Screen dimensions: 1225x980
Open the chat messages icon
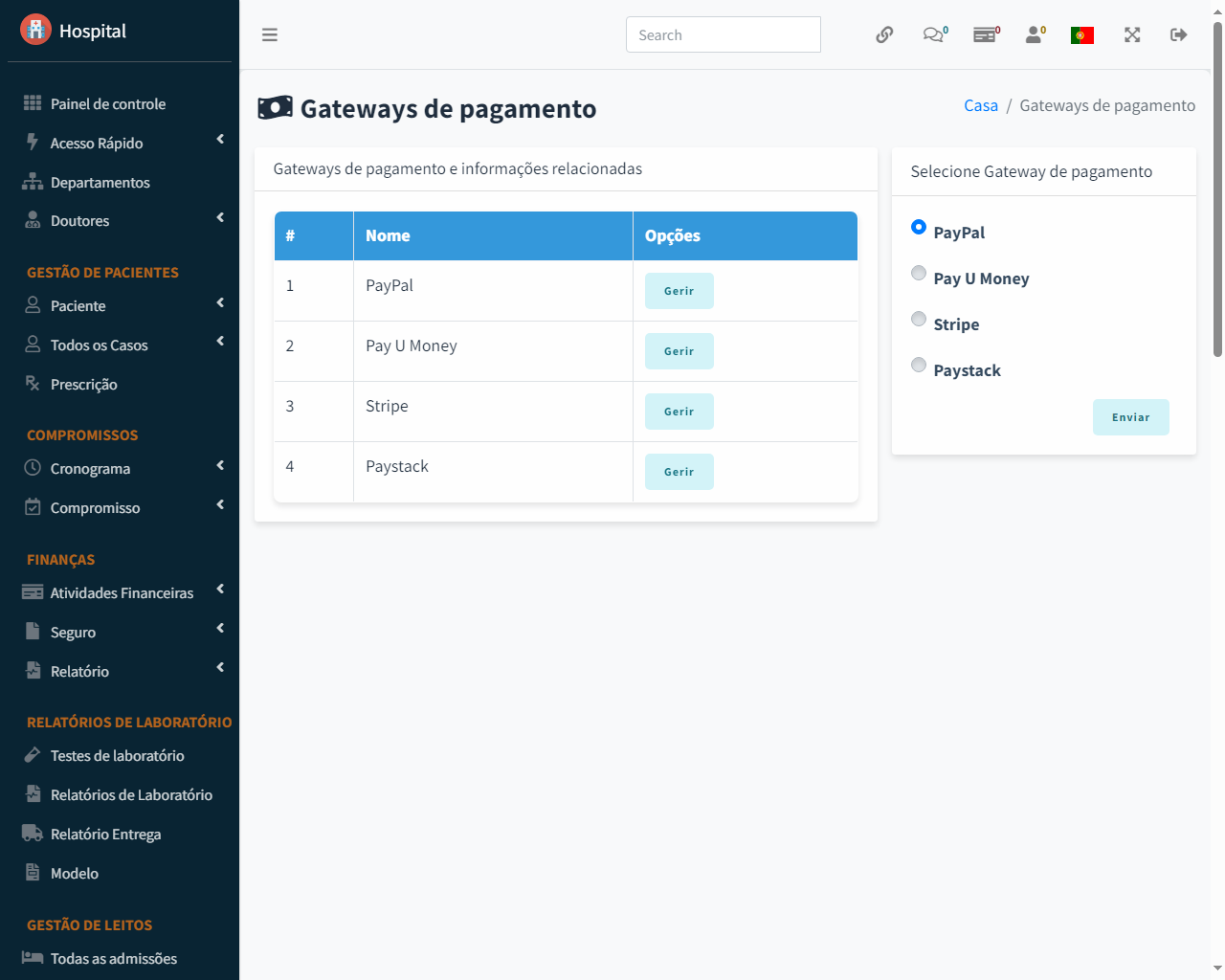pos(933,35)
